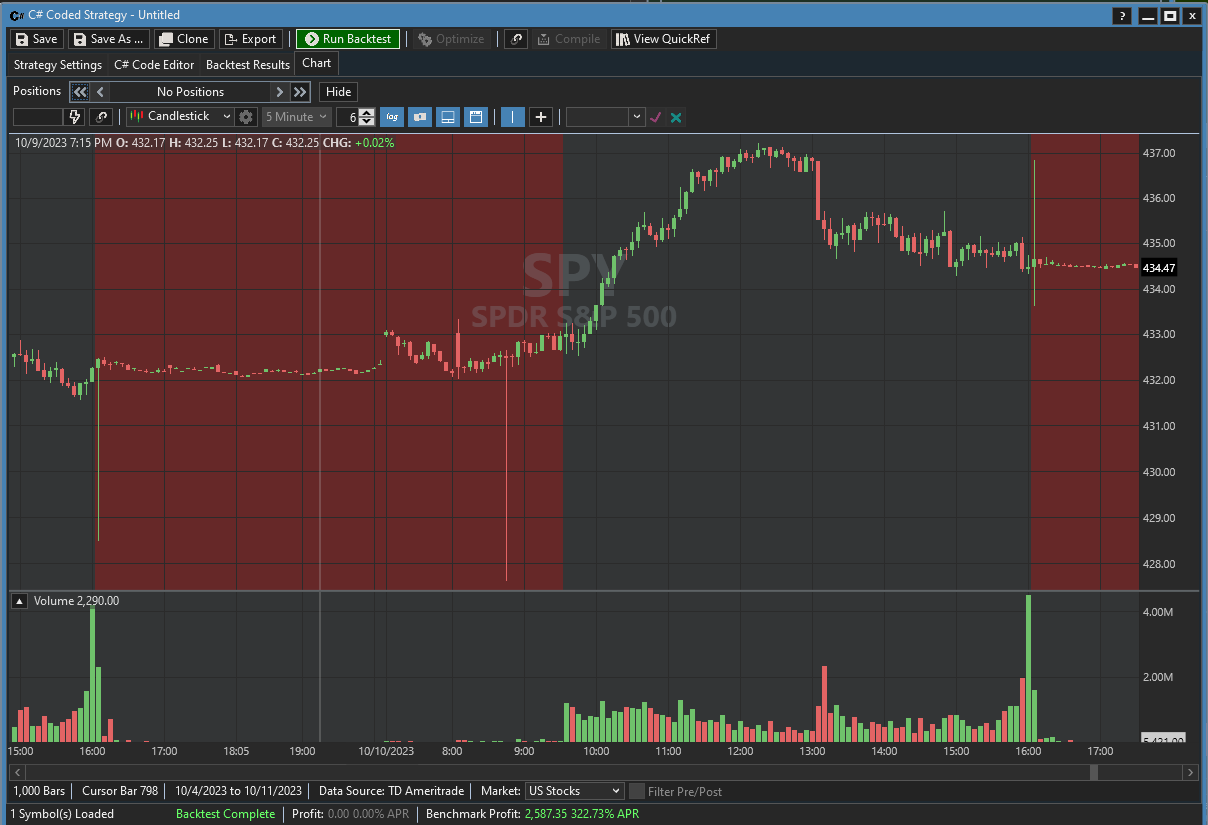Open View QuickRef
The width and height of the screenshot is (1208, 825).
(x=664, y=39)
